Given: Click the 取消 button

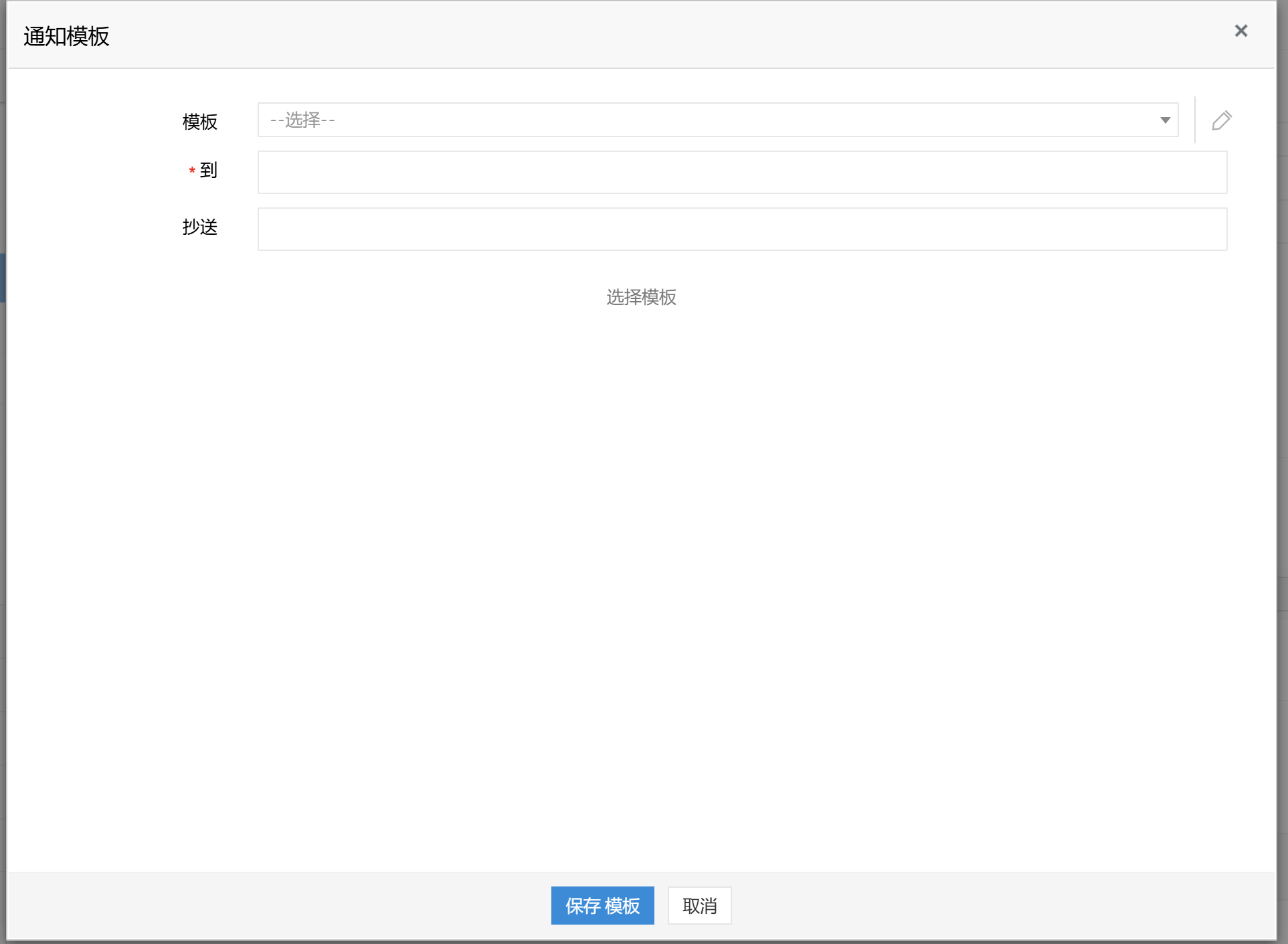Looking at the screenshot, I should pos(699,905).
